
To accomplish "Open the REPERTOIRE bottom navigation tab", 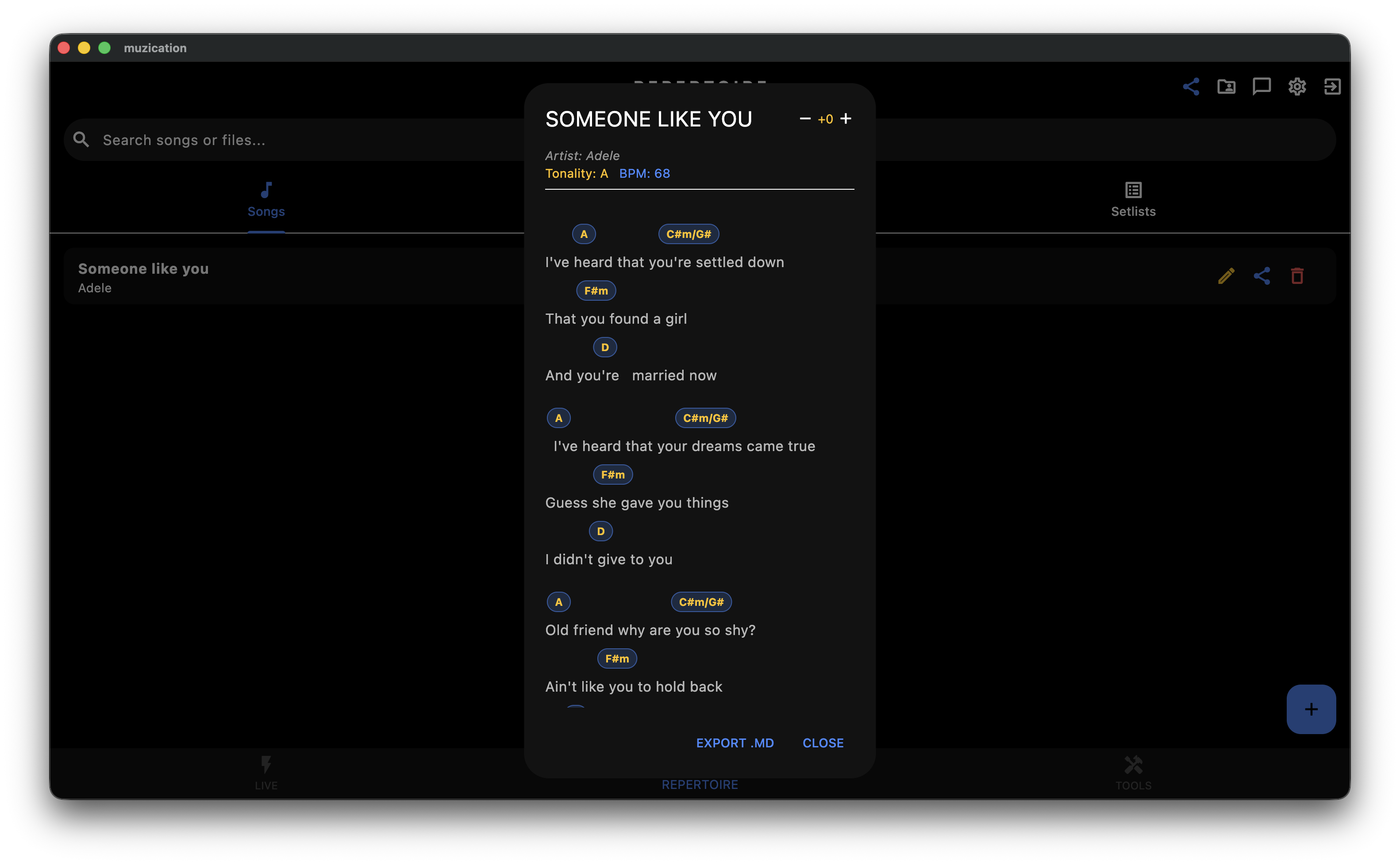I will pyautogui.click(x=700, y=785).
